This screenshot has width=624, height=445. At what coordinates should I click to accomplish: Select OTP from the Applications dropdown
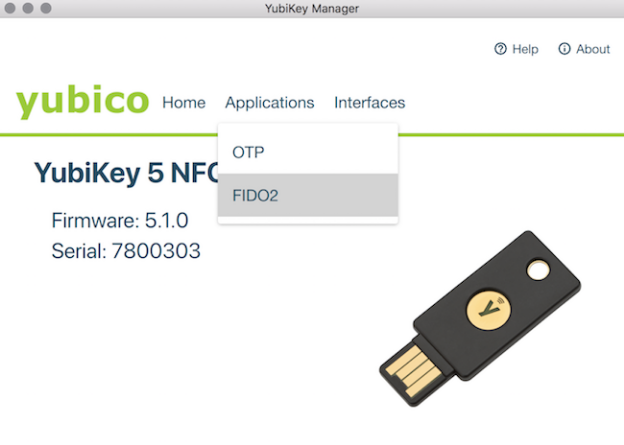[248, 152]
